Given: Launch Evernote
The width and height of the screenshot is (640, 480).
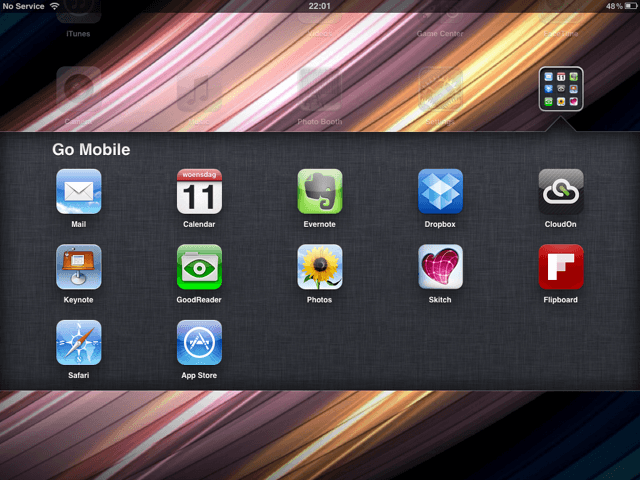Looking at the screenshot, I should [x=320, y=191].
